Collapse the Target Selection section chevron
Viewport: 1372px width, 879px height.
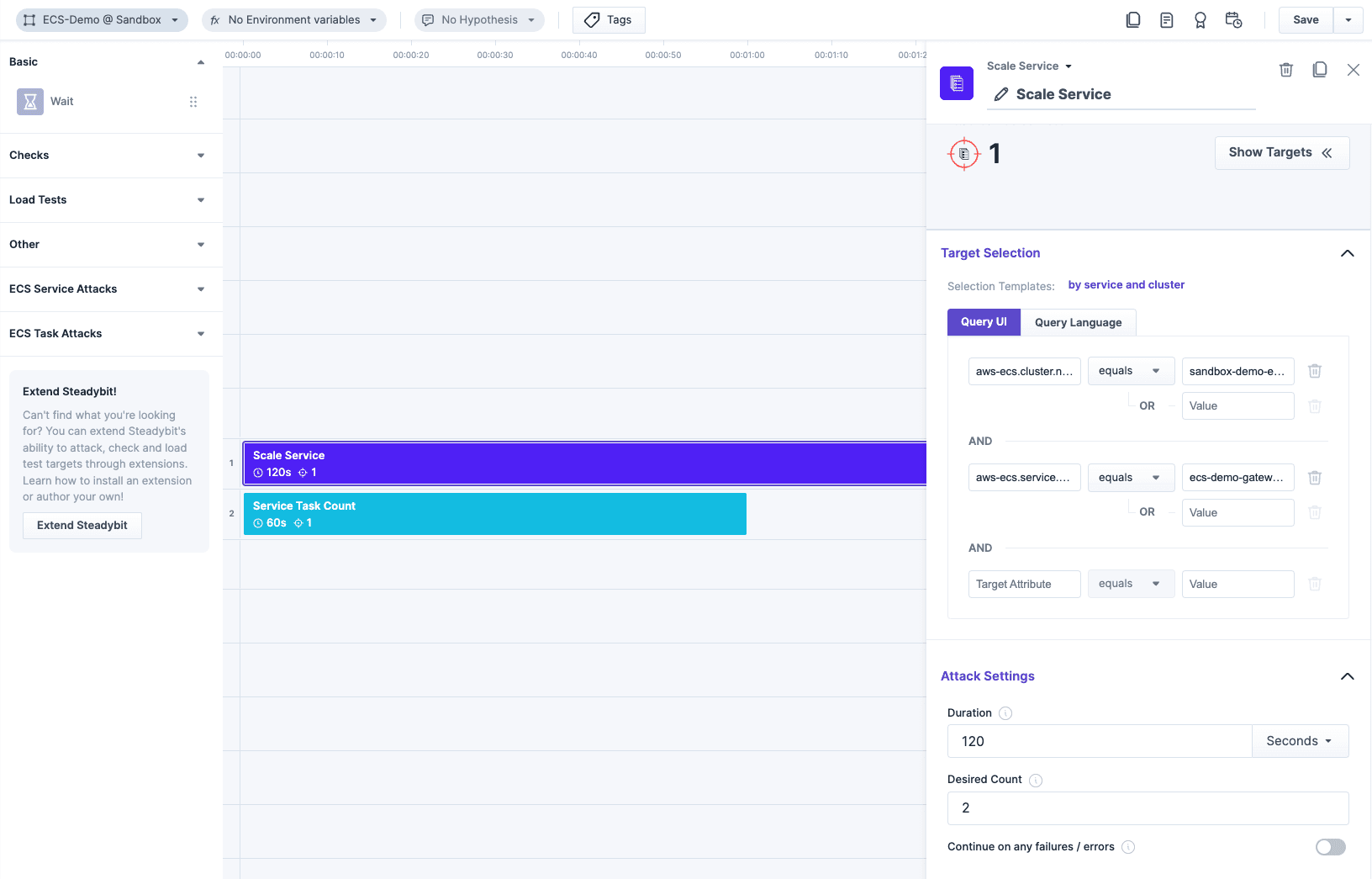[x=1347, y=253]
